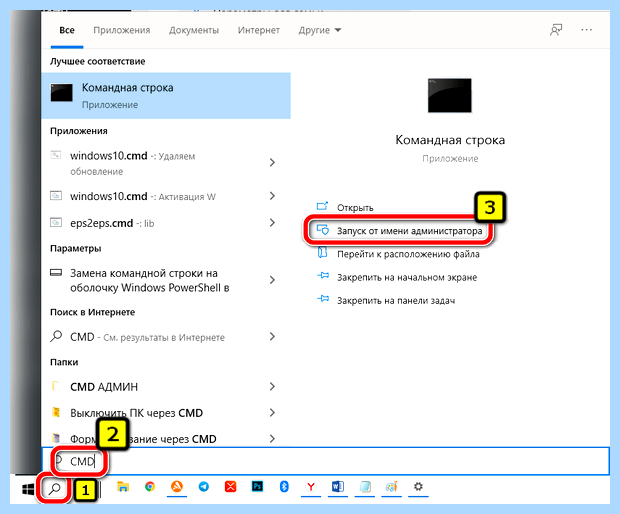620x514 pixels.
Task: Open the orange Avast icon in taskbar
Action: tap(177, 486)
